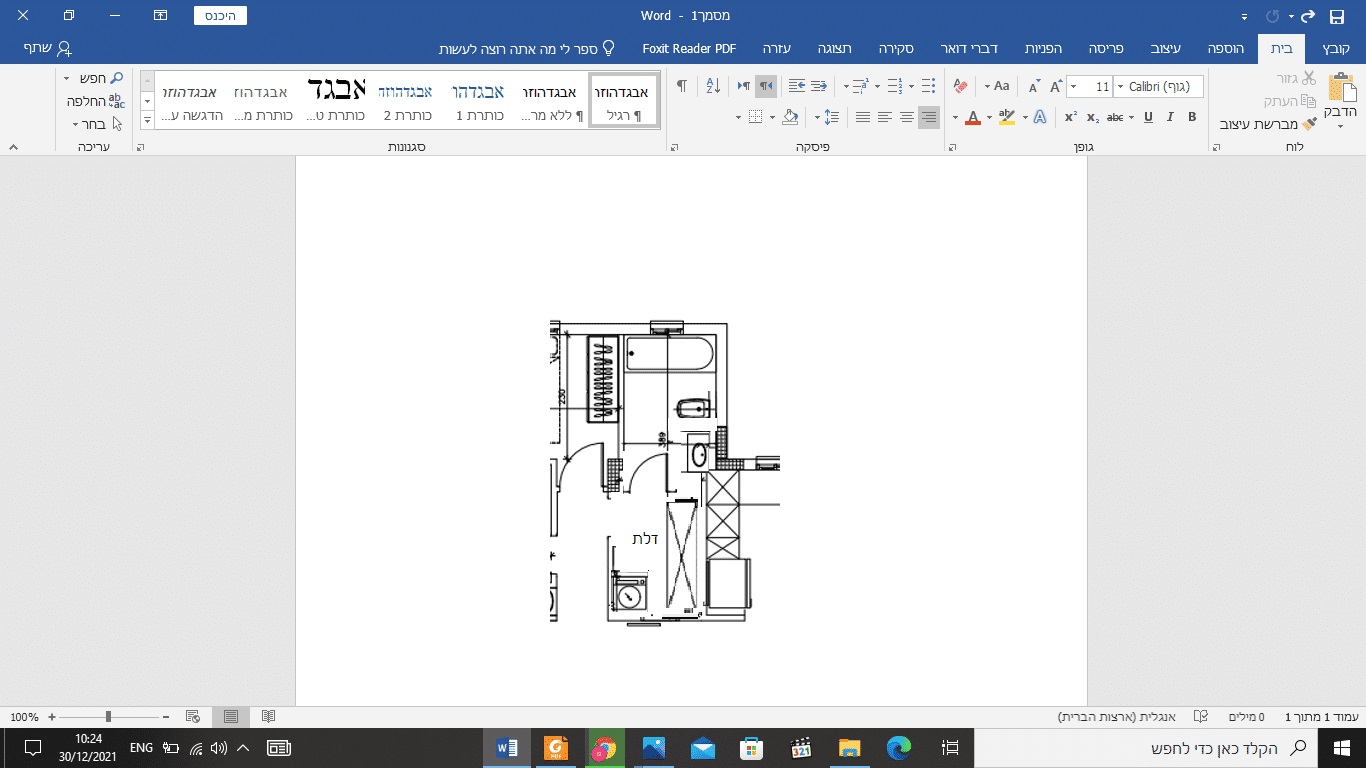Click the save floppy disk icon
1366x768 pixels.
(1336, 17)
